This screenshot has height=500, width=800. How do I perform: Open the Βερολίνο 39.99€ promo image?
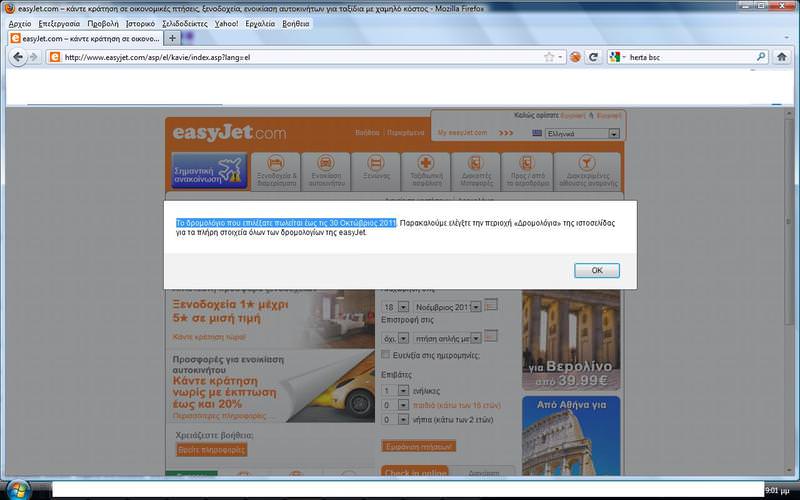(x=571, y=340)
